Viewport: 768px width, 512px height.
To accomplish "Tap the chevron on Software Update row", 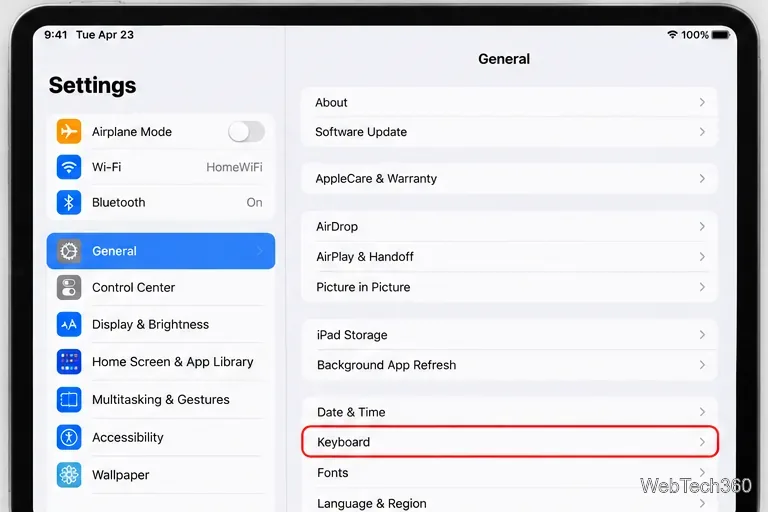I will 702,132.
